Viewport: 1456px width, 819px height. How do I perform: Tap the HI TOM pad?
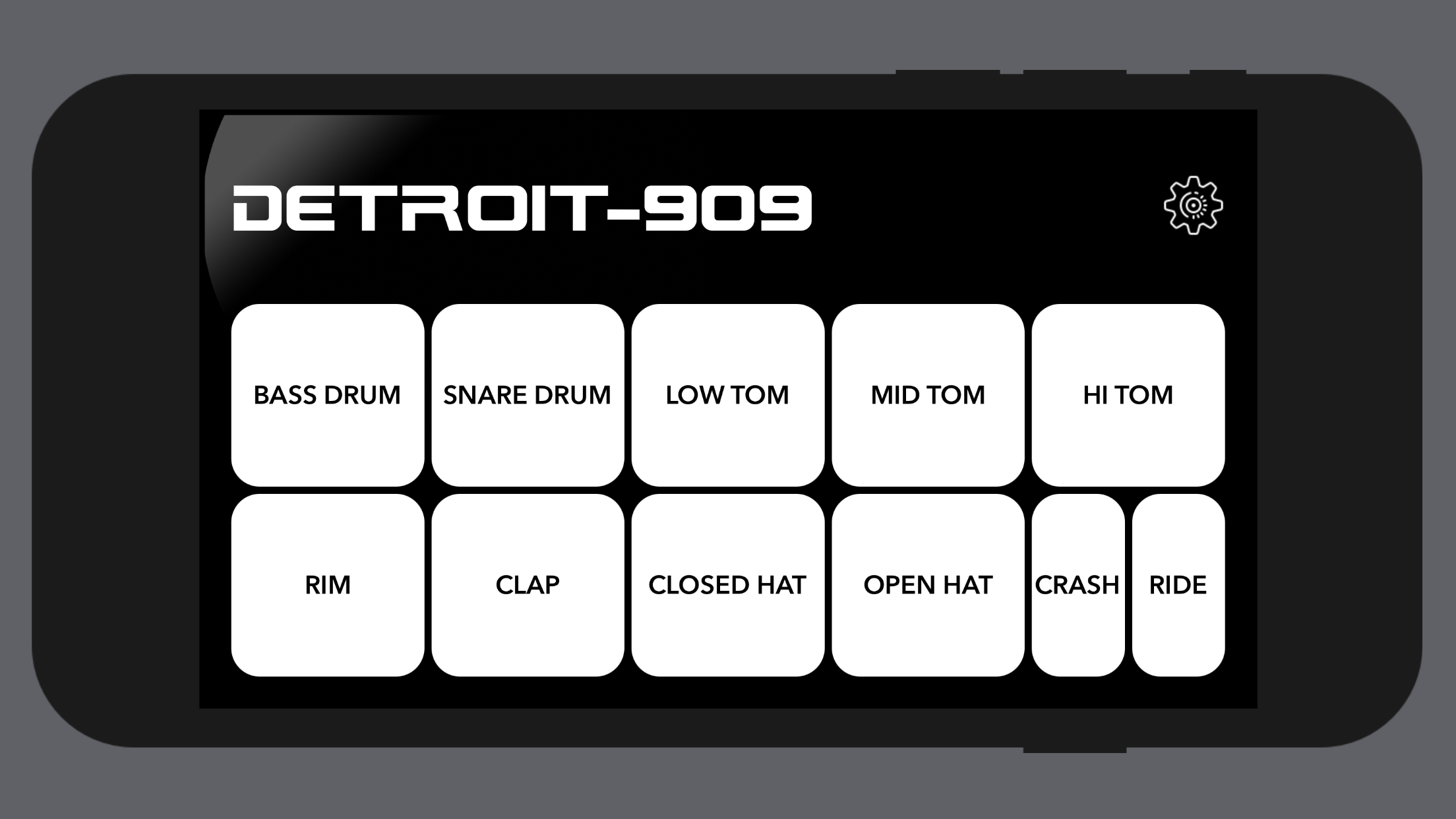click(1127, 394)
